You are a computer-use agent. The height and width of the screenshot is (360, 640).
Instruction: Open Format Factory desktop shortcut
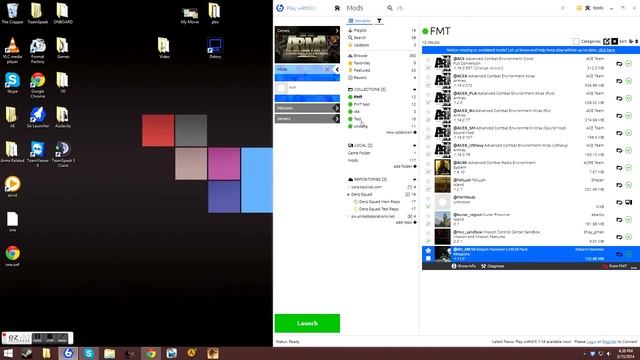pos(38,50)
